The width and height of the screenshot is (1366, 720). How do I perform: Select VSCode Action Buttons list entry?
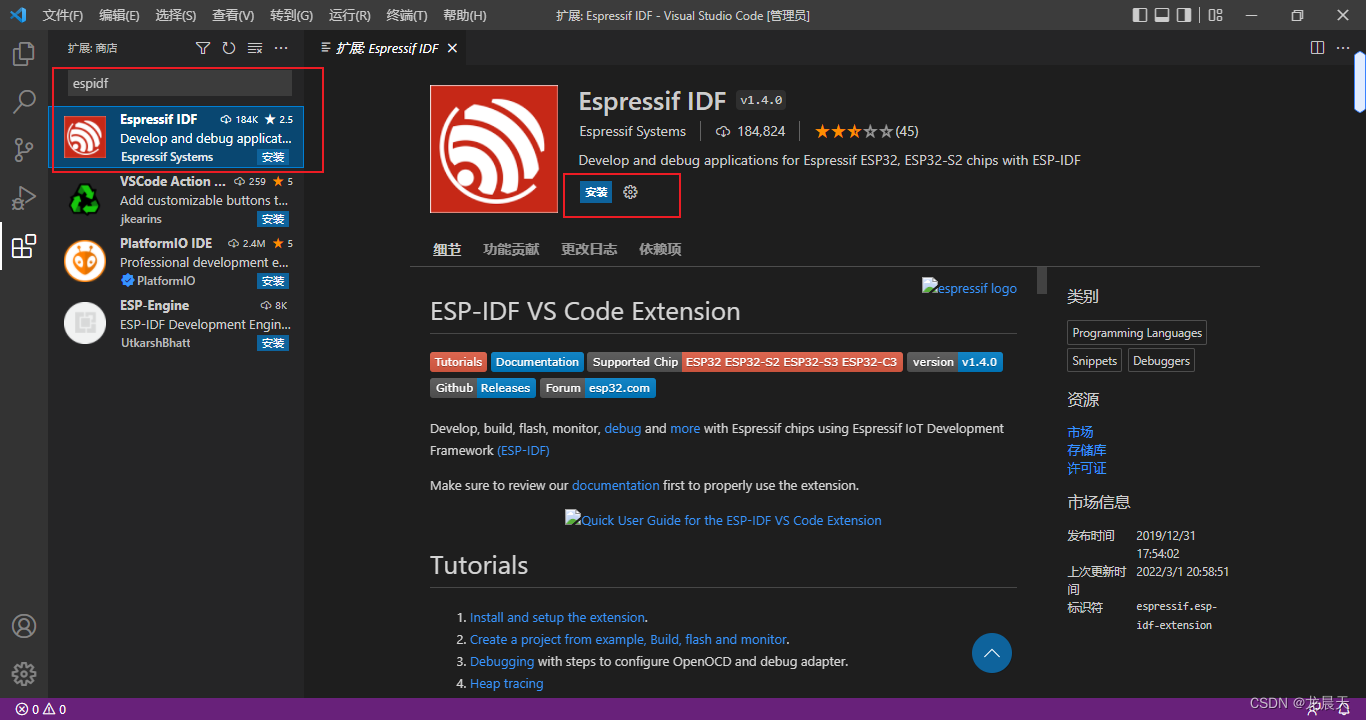pyautogui.click(x=176, y=199)
